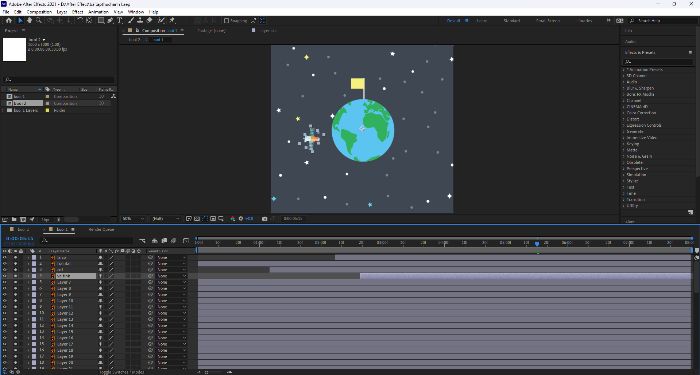This screenshot has width=700, height=375.
Task: Click the New Folder icon in Project panel
Action: click(x=14, y=219)
